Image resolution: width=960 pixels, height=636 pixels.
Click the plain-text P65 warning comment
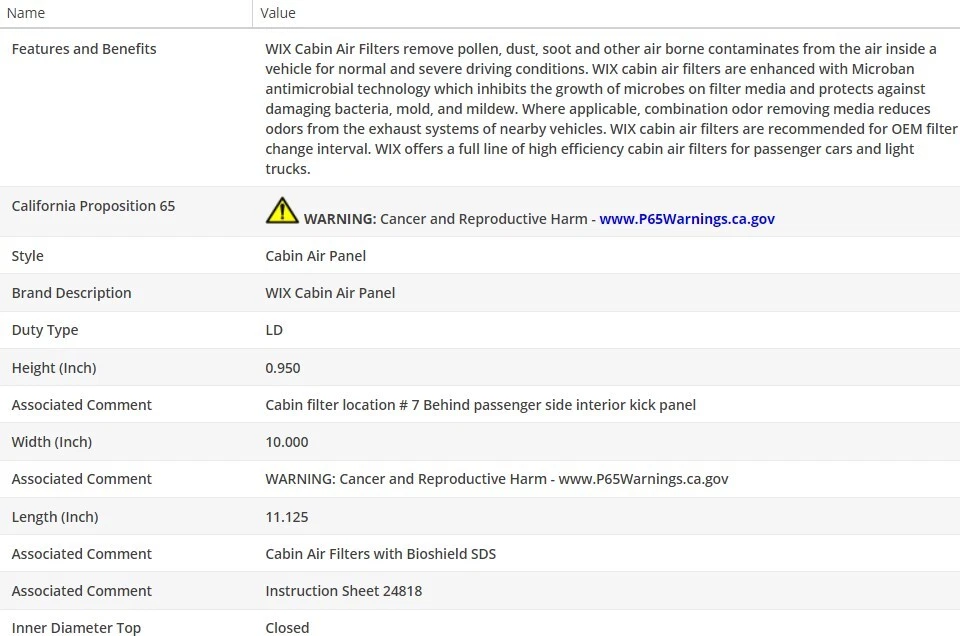(497, 479)
